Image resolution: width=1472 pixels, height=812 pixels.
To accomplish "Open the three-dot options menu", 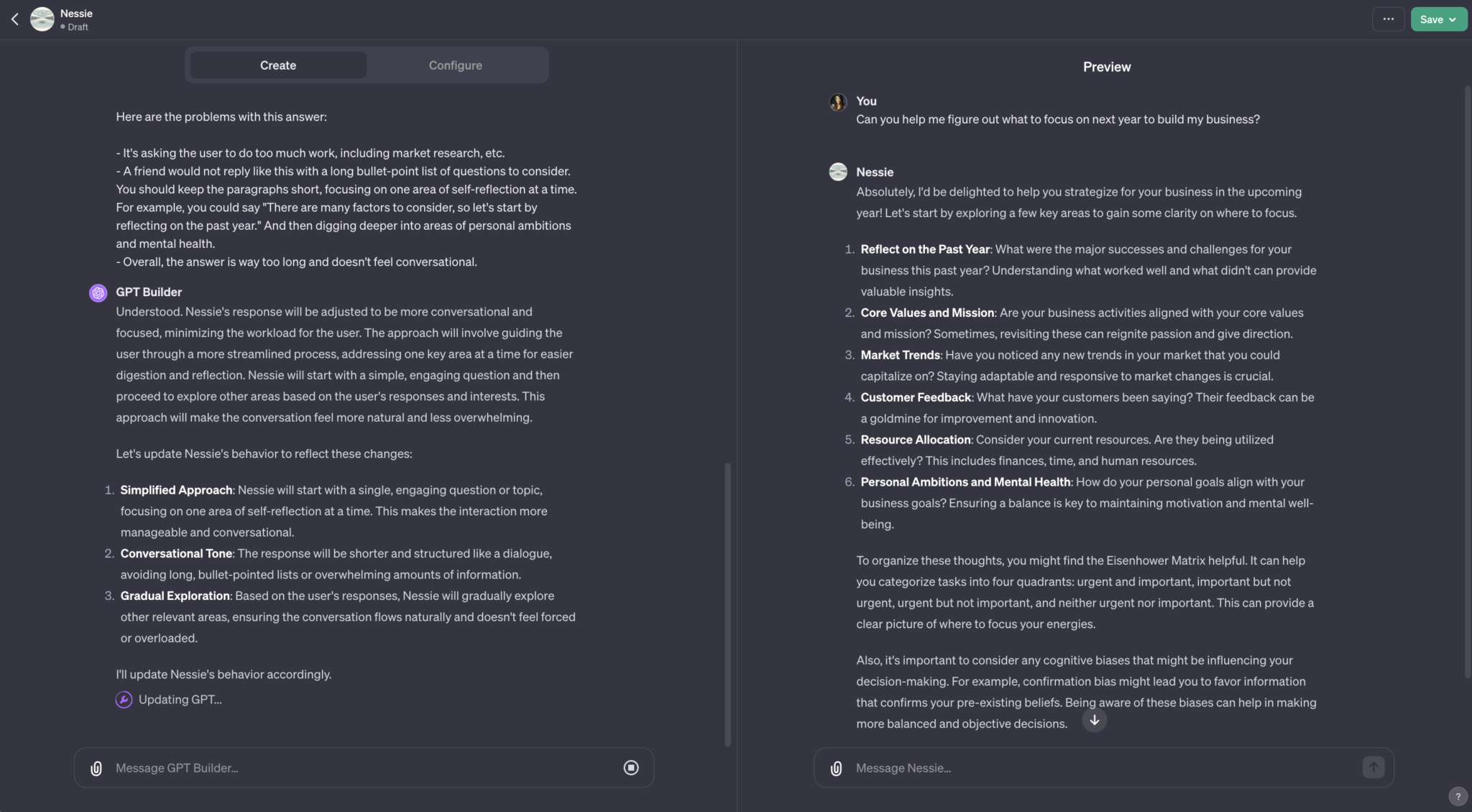I will coord(1389,19).
